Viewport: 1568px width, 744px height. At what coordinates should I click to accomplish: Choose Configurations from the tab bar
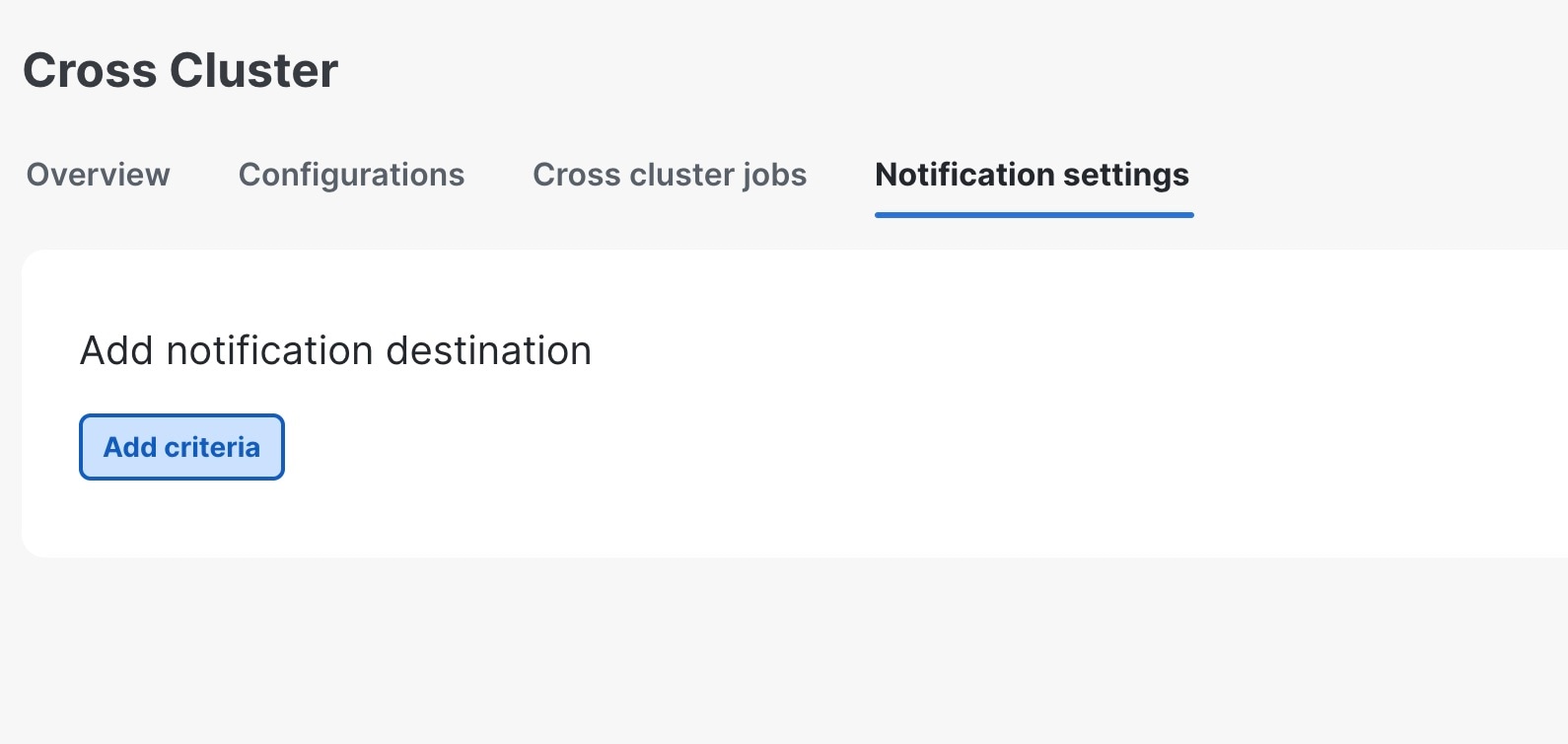351,175
